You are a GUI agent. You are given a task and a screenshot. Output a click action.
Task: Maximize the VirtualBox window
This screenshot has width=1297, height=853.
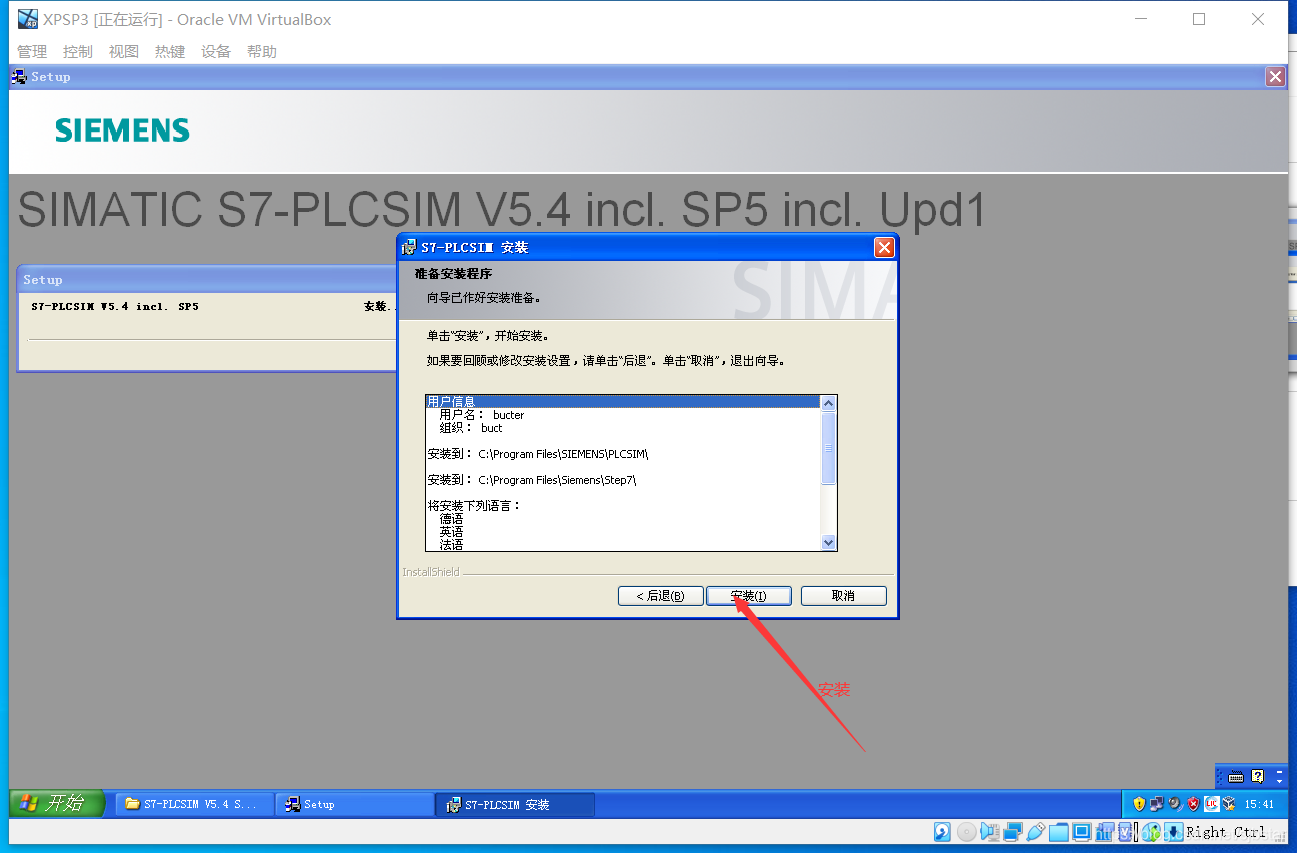point(1199,19)
